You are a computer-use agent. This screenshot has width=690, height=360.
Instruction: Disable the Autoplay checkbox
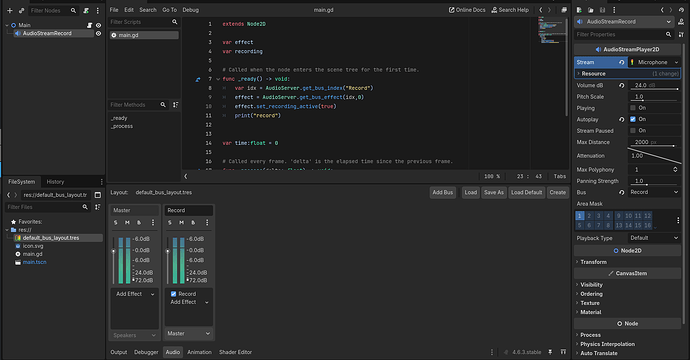pyautogui.click(x=633, y=119)
